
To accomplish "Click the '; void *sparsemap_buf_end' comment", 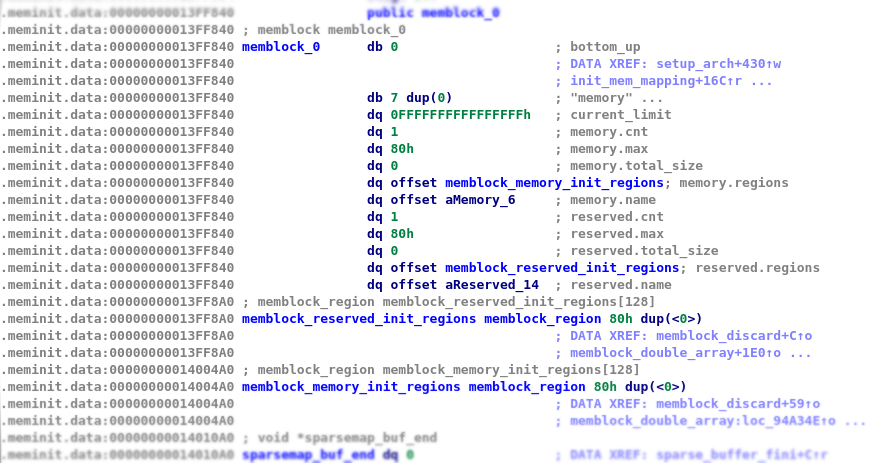I will click(x=339, y=438).
